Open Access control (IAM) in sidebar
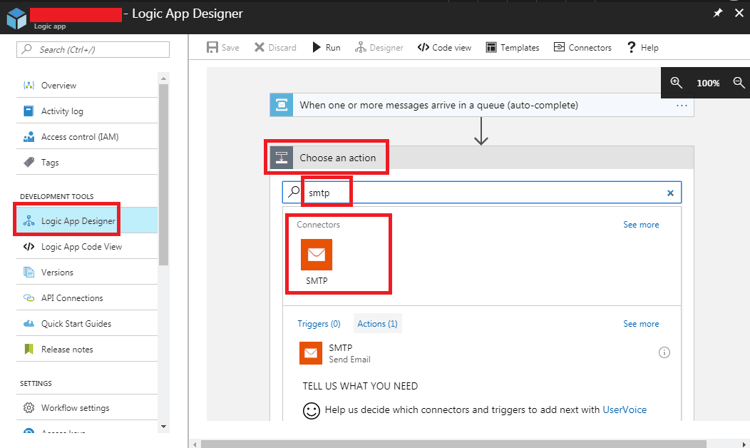 [x=79, y=137]
